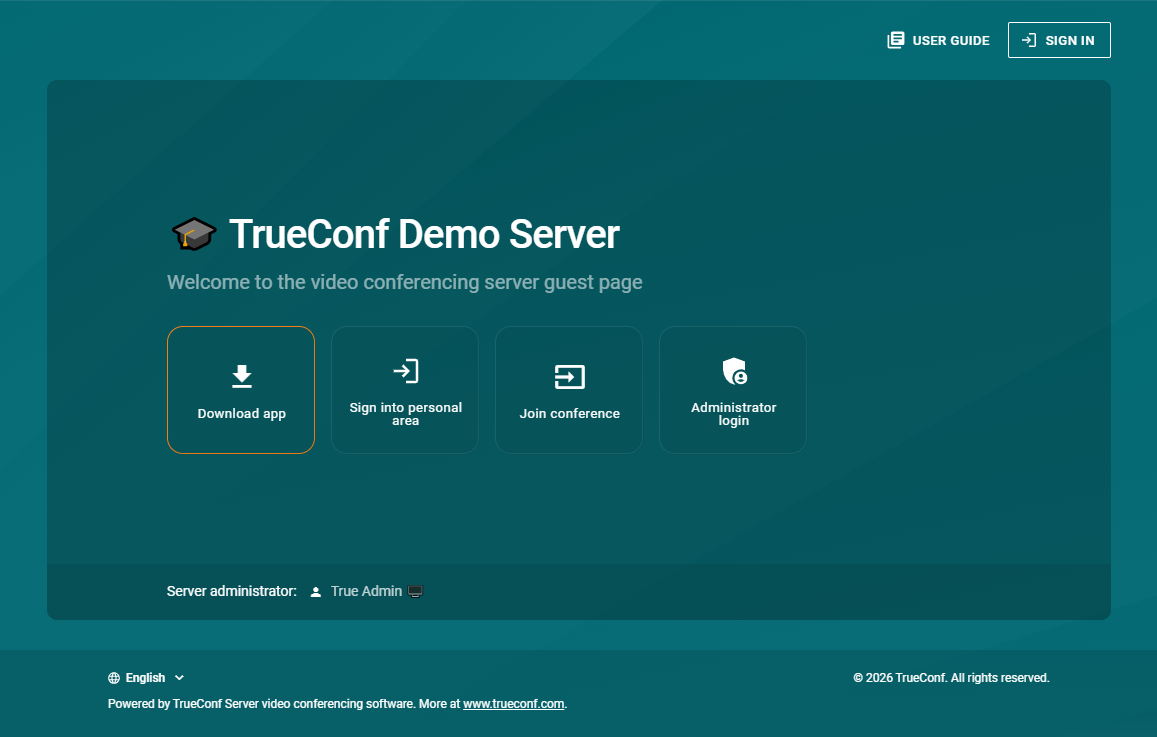The width and height of the screenshot is (1157, 737).
Task: Open the User Guide text link
Action: [950, 41]
